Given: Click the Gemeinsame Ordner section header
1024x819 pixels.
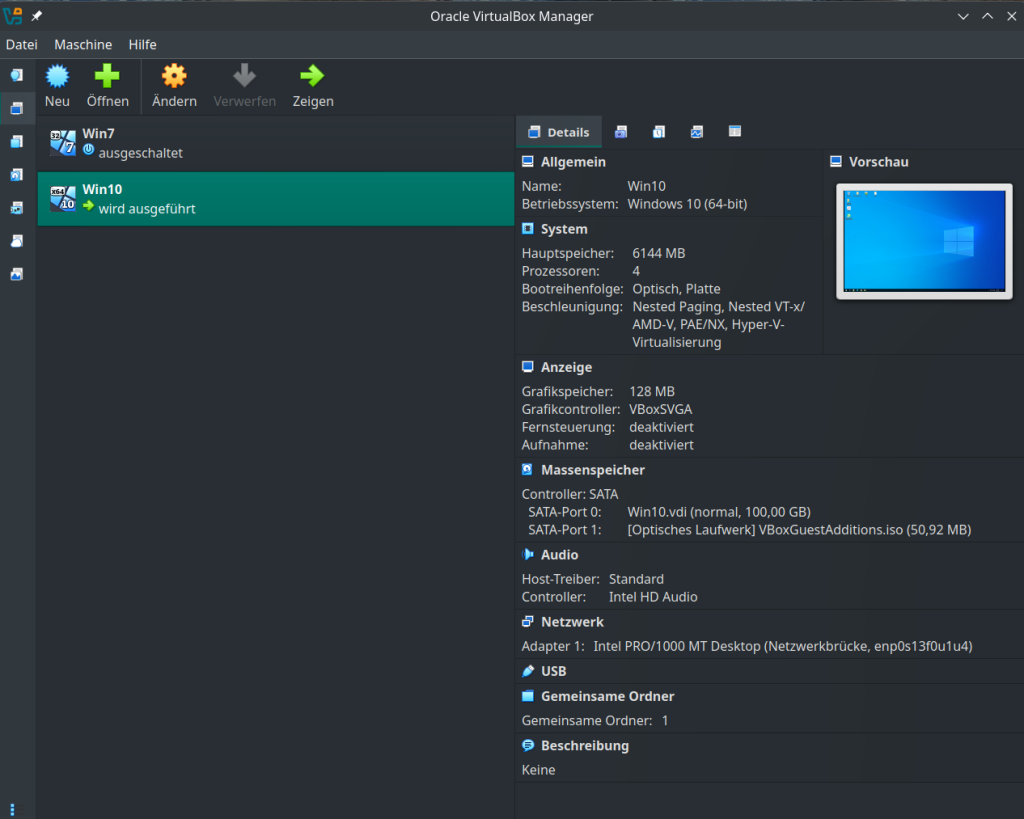Looking at the screenshot, I should pyautogui.click(x=607, y=696).
